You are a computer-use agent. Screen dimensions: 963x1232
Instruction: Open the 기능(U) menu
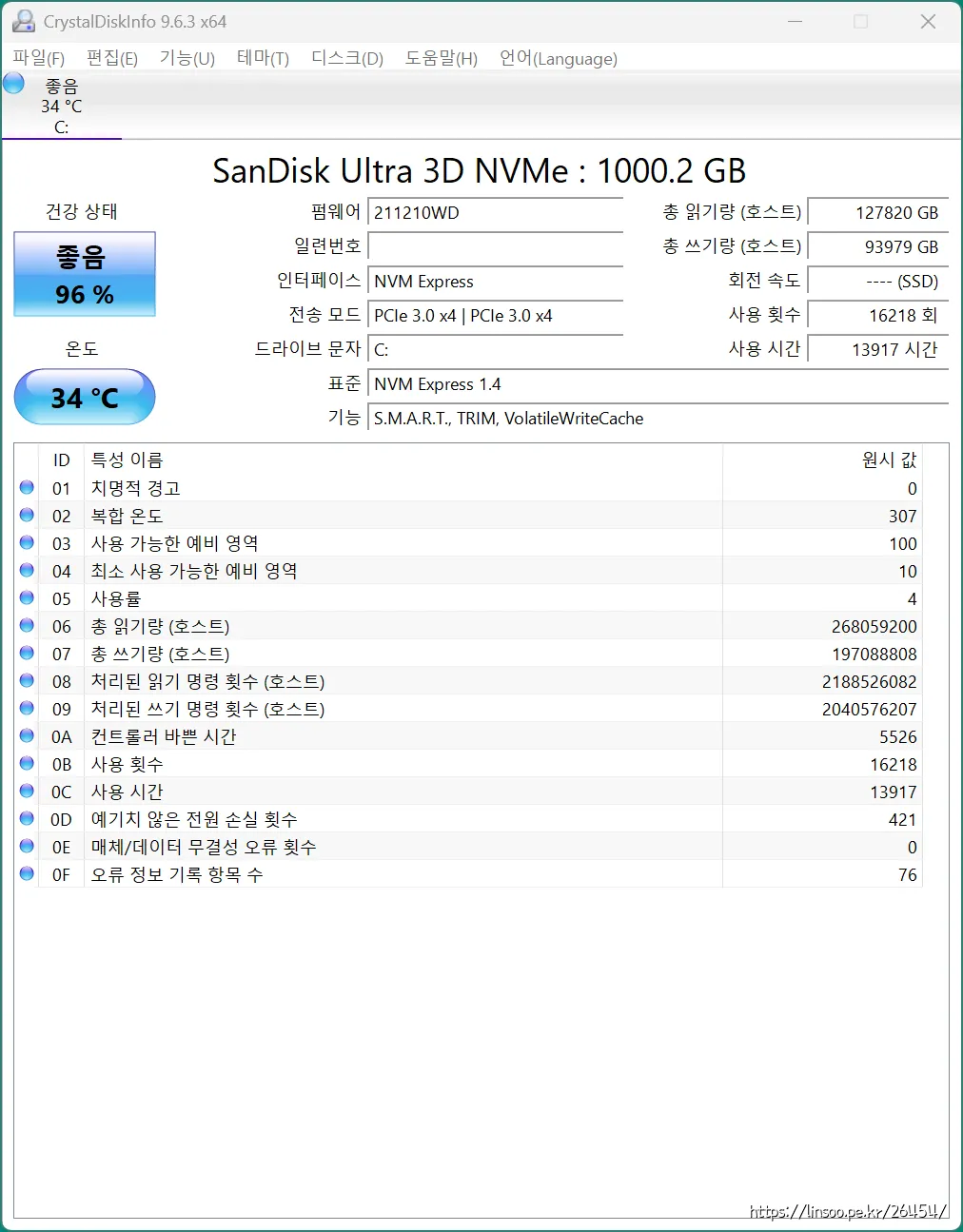click(x=187, y=58)
